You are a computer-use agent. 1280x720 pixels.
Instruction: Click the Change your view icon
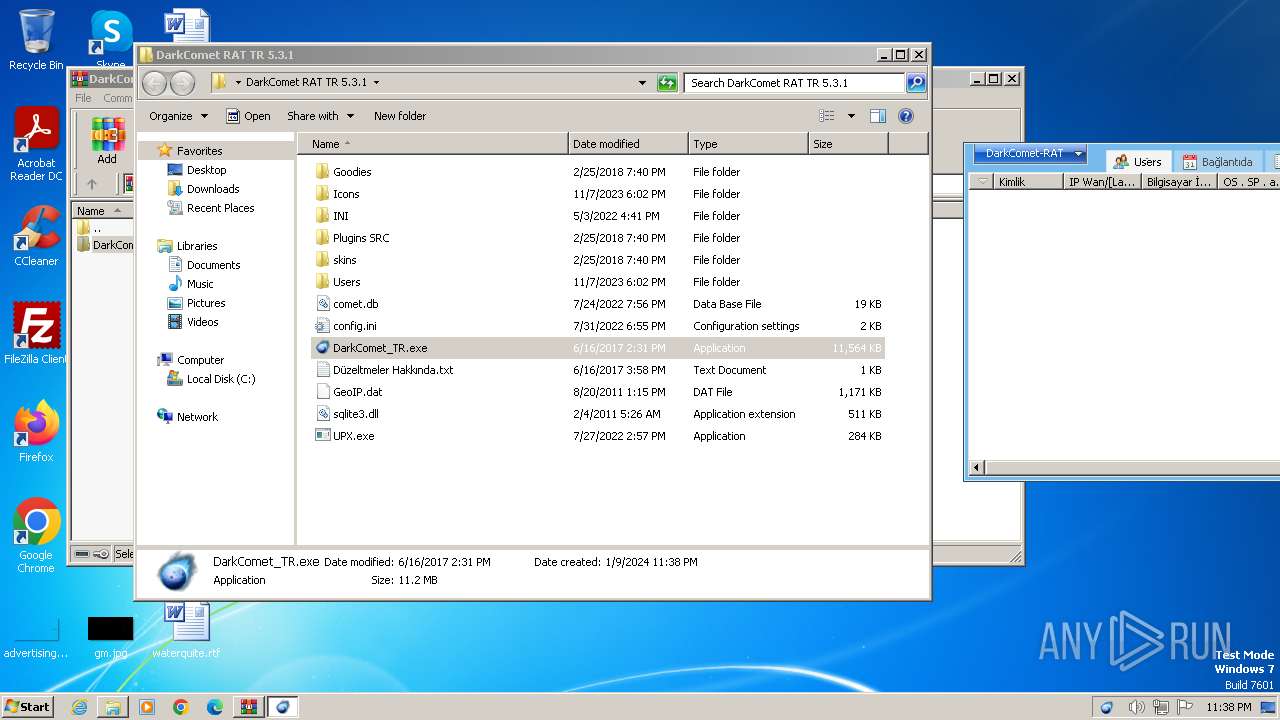point(826,116)
